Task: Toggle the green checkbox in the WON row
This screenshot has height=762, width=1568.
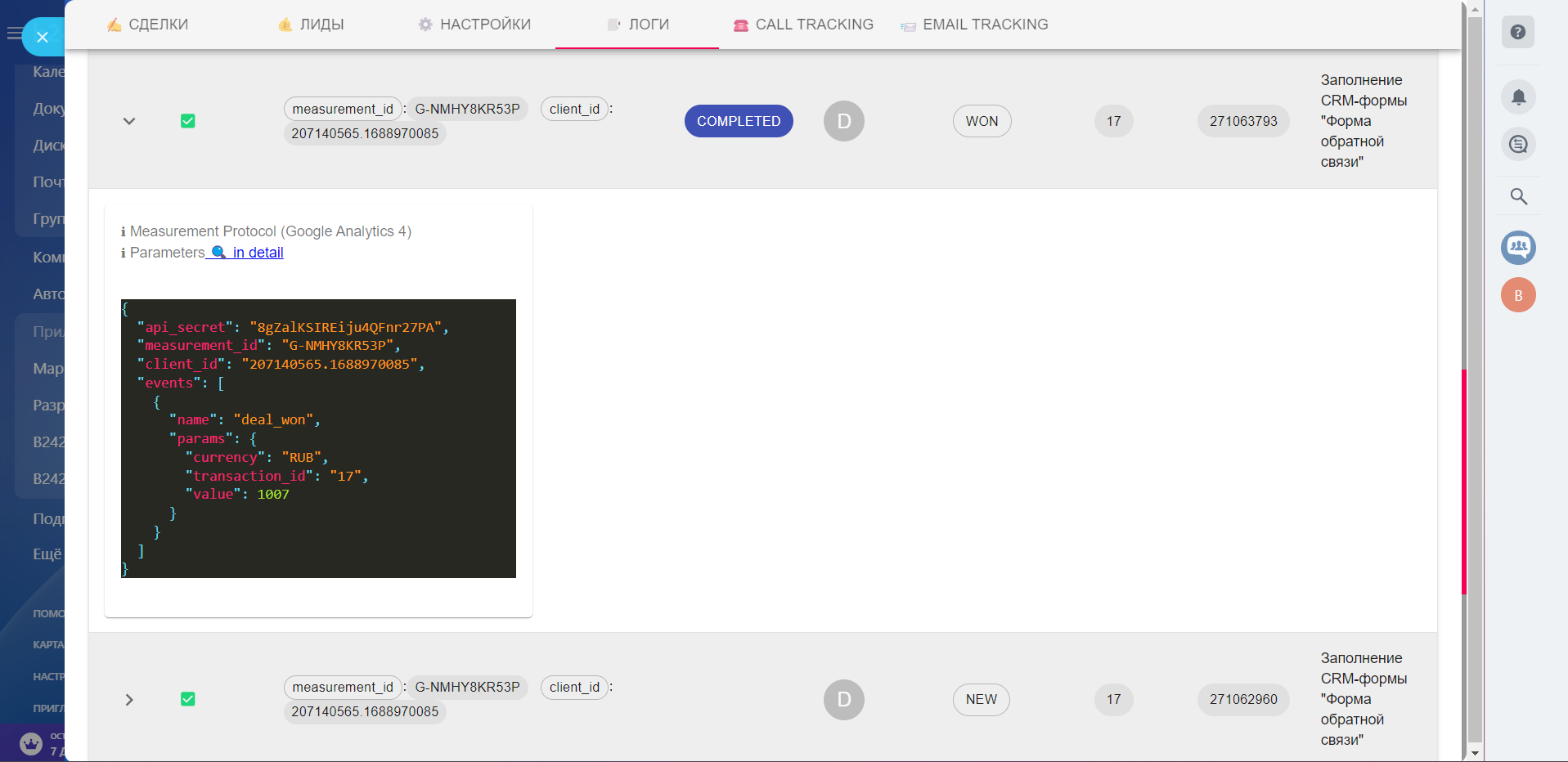Action: click(187, 121)
